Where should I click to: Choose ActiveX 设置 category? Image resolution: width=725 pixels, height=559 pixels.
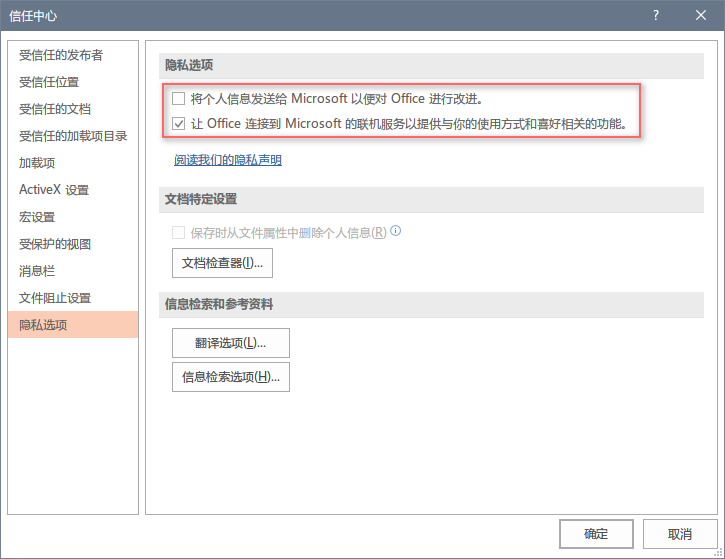point(54,190)
